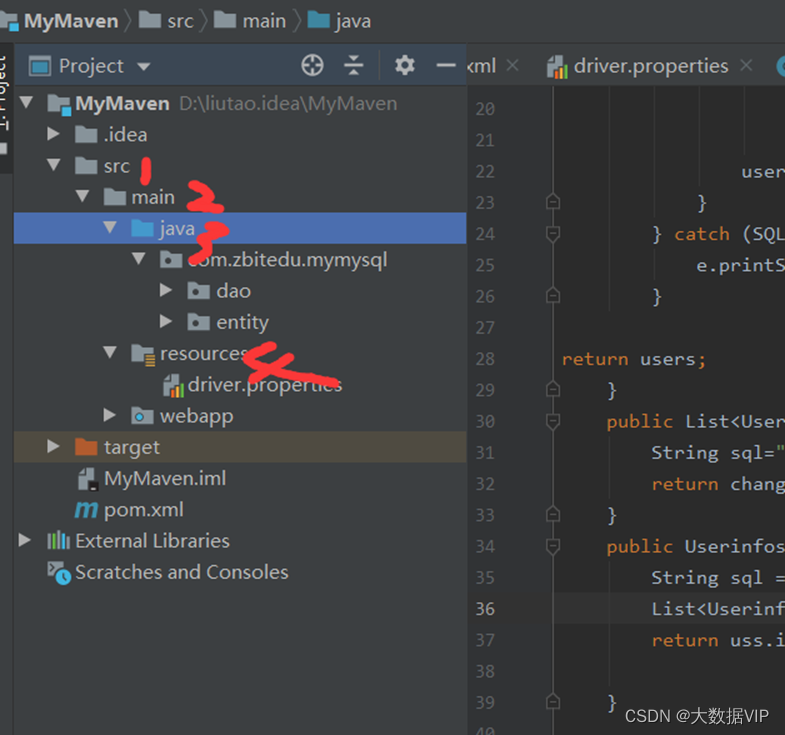Select the MyMaven module icon in tree
Image resolution: width=785 pixels, height=735 pixels.
coord(59,104)
